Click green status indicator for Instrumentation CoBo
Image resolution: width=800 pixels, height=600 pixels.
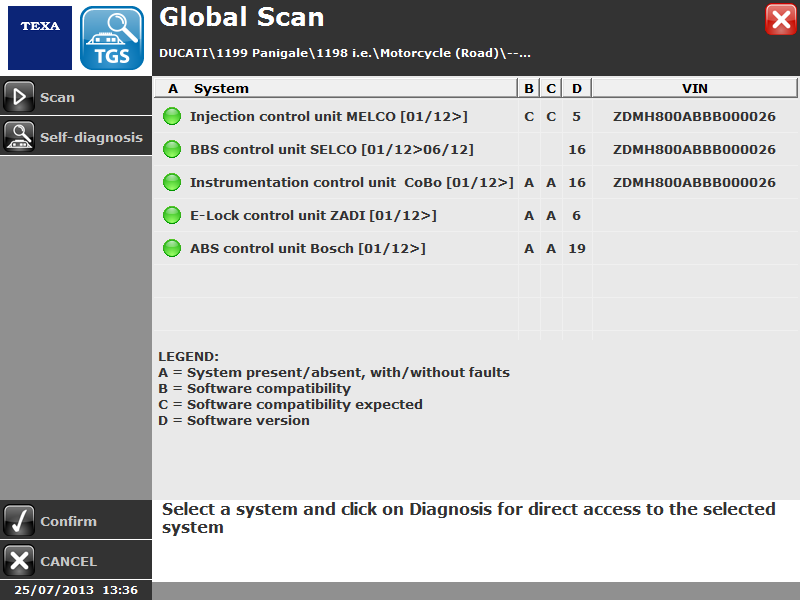pos(172,182)
